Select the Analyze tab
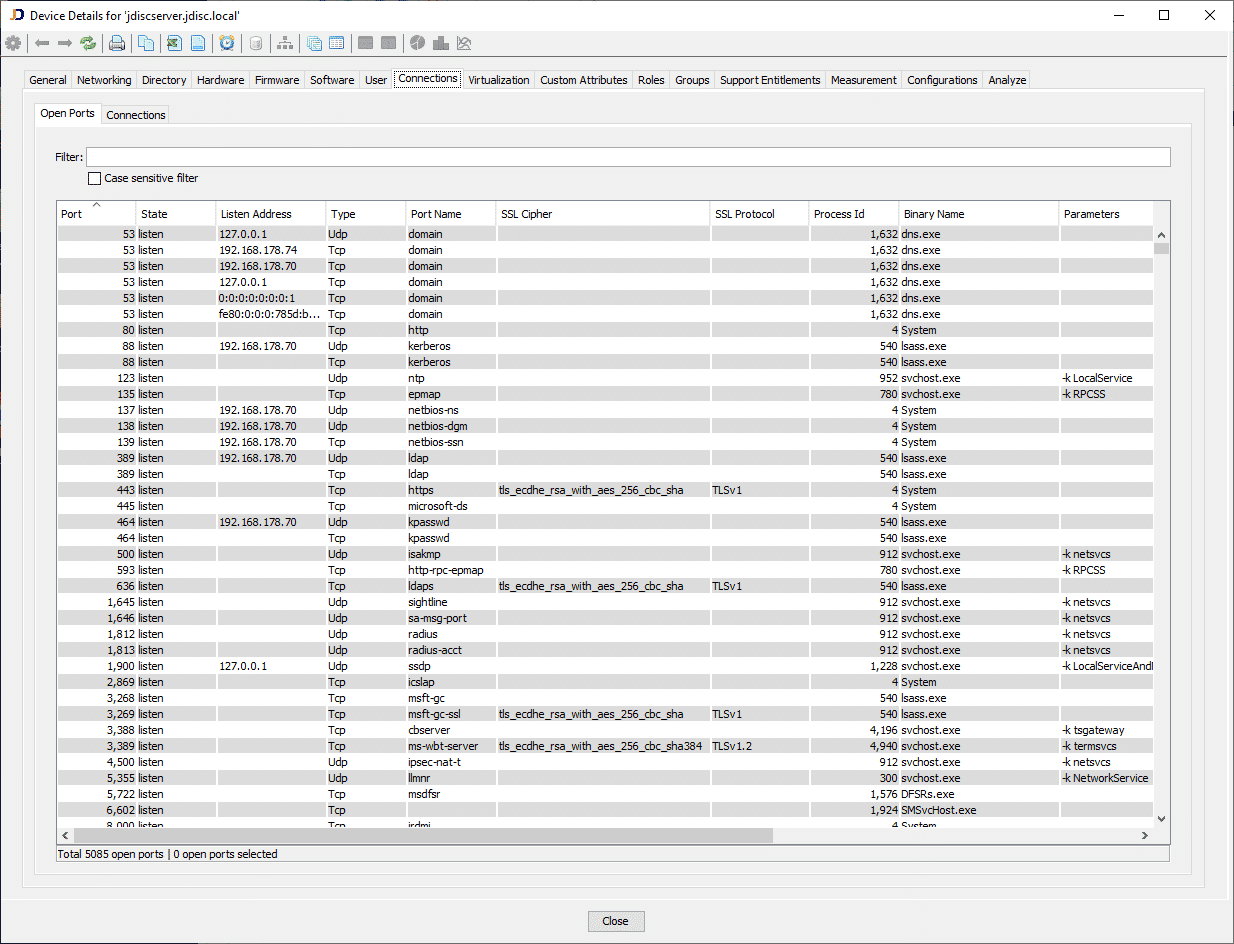The width and height of the screenshot is (1234, 944). [1006, 79]
